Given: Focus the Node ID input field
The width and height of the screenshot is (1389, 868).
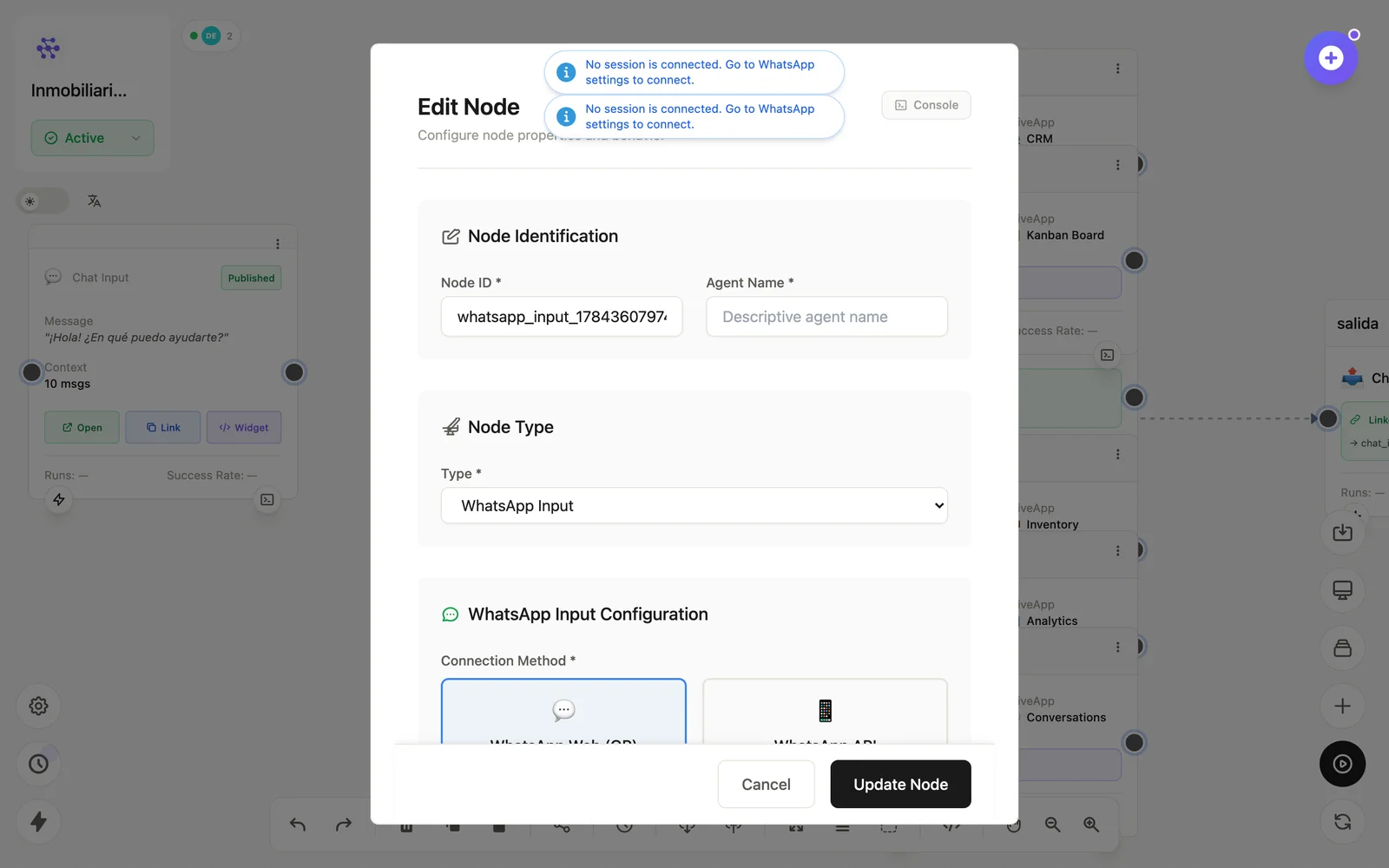Looking at the screenshot, I should [x=562, y=317].
